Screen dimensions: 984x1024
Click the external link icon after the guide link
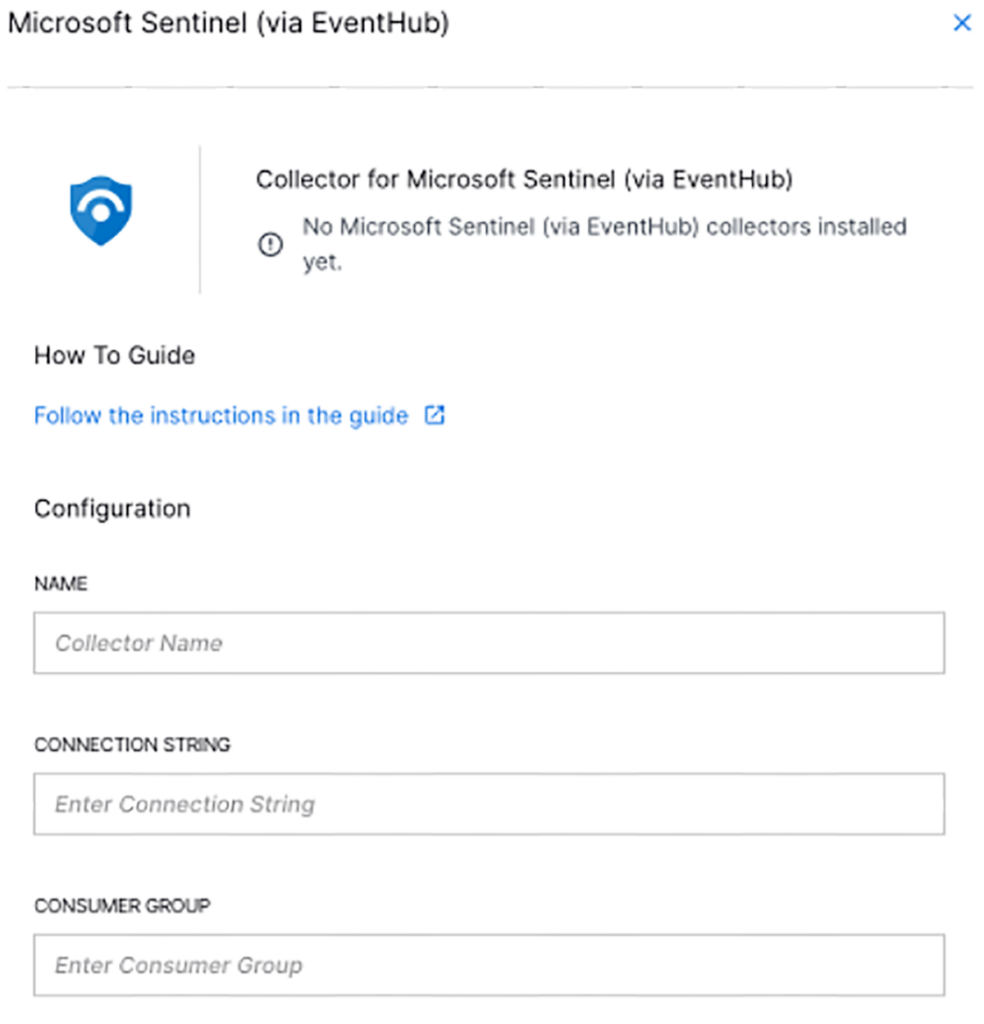click(x=435, y=416)
